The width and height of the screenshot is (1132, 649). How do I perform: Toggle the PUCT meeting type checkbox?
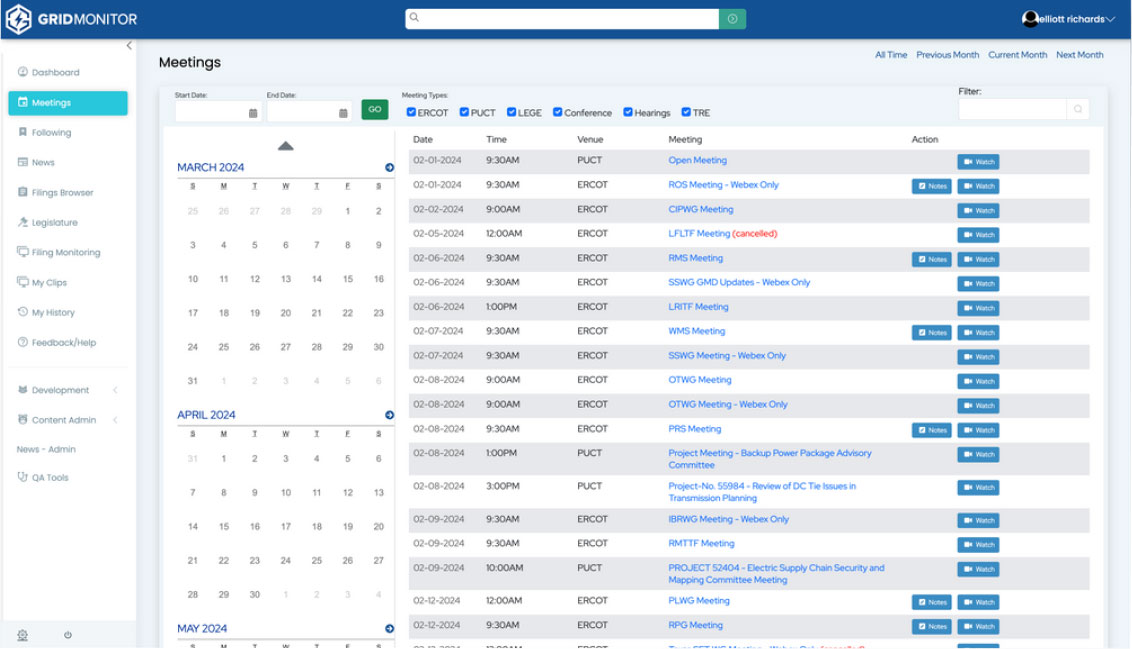[x=464, y=112]
